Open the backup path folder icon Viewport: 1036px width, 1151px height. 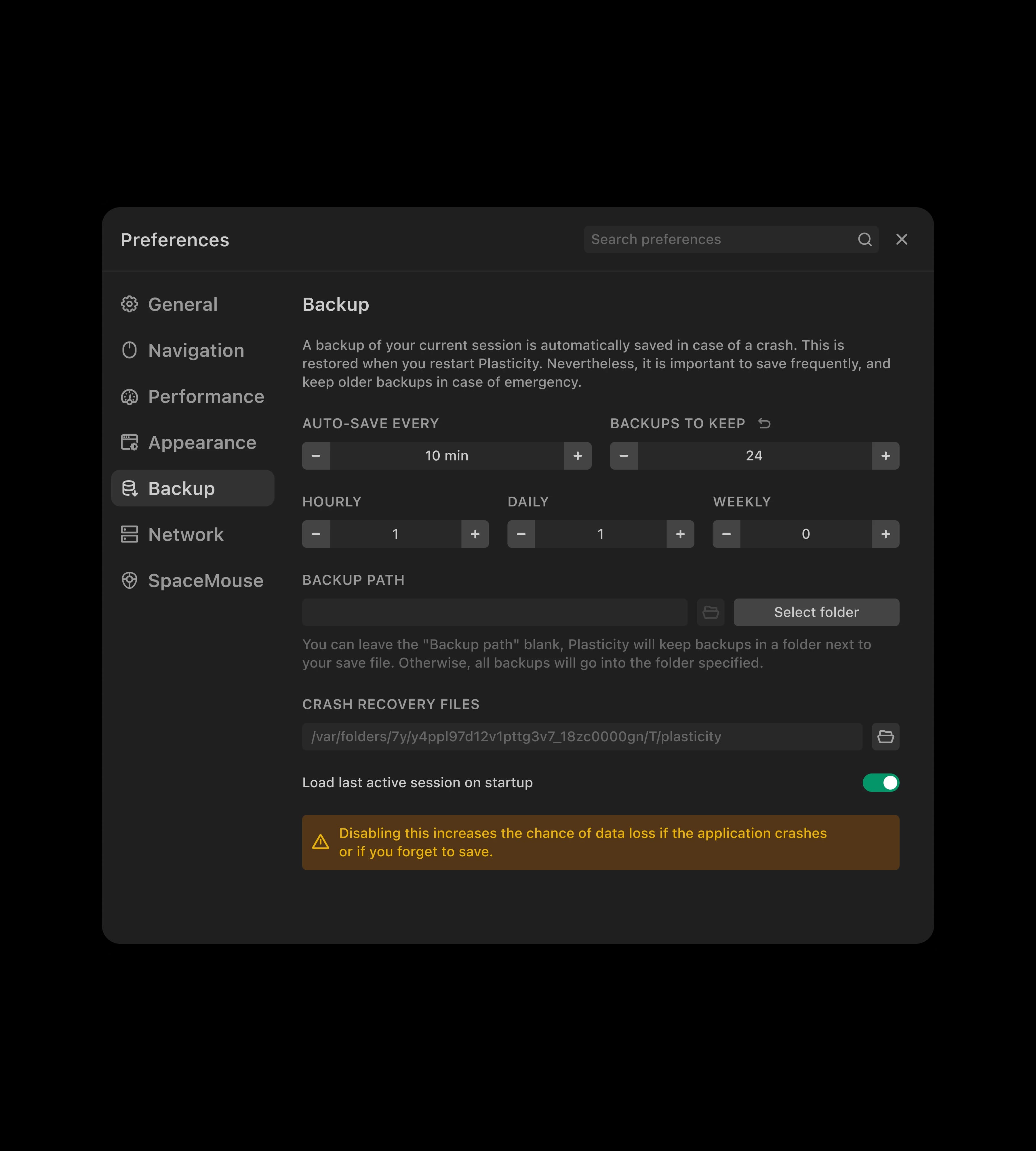[711, 612]
